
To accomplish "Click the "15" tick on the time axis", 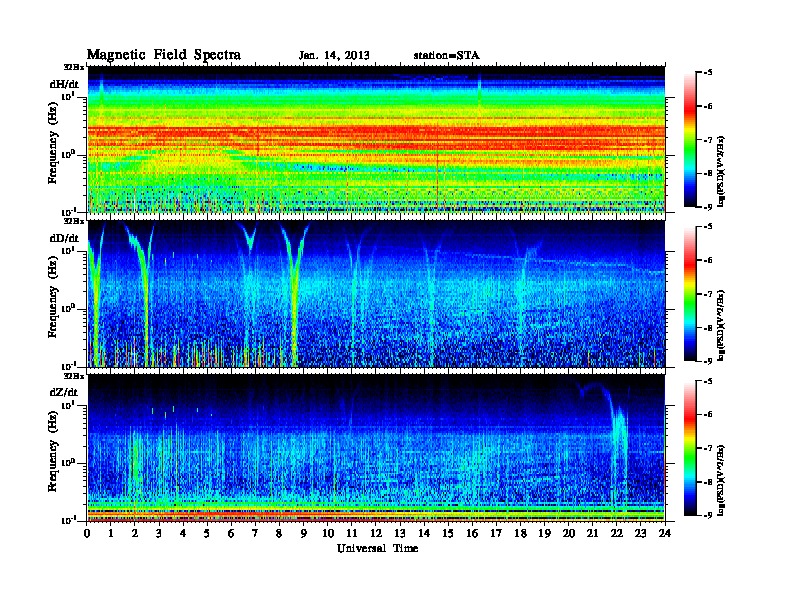I will 448,534.
